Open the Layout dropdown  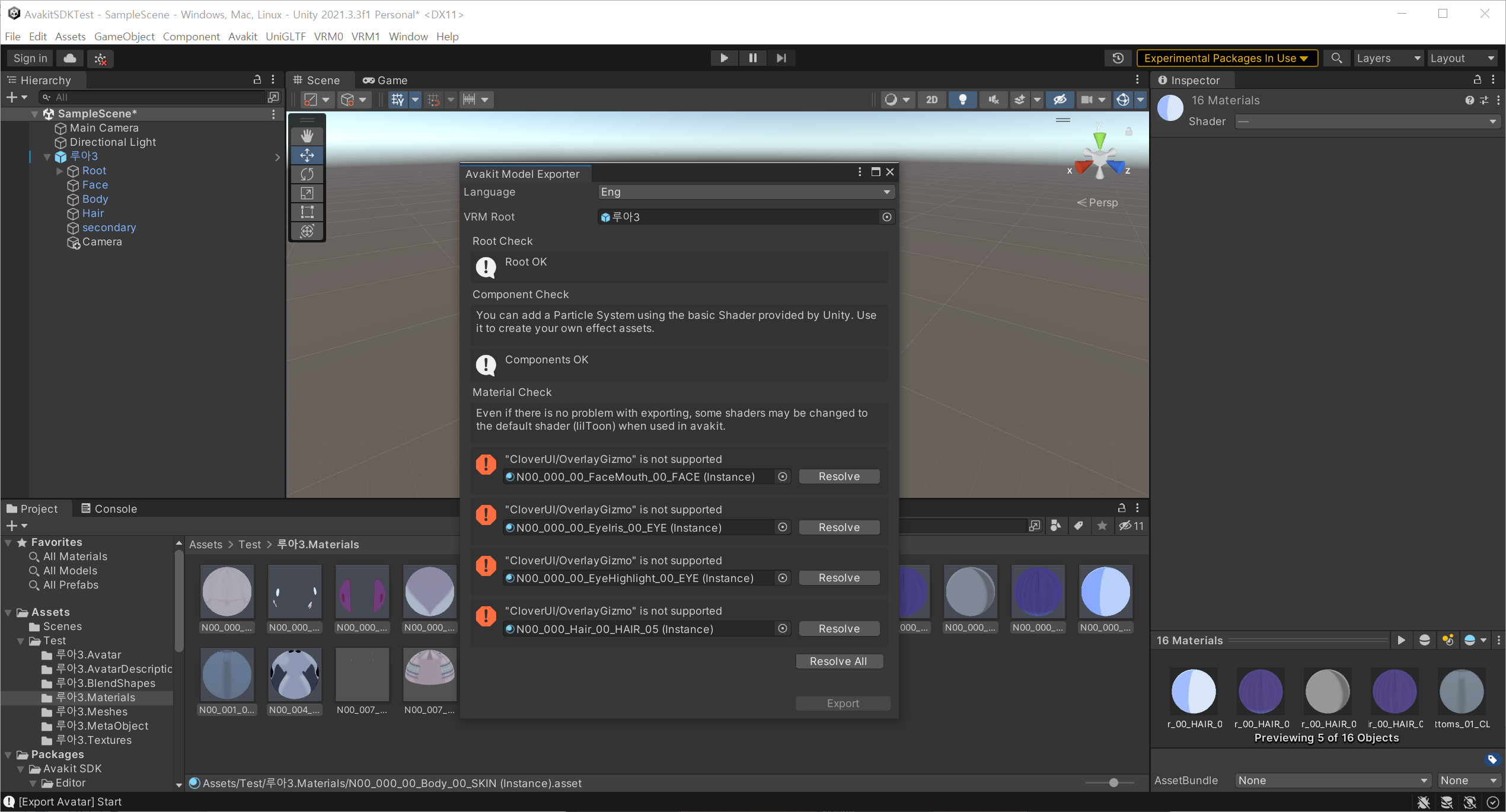point(1462,58)
